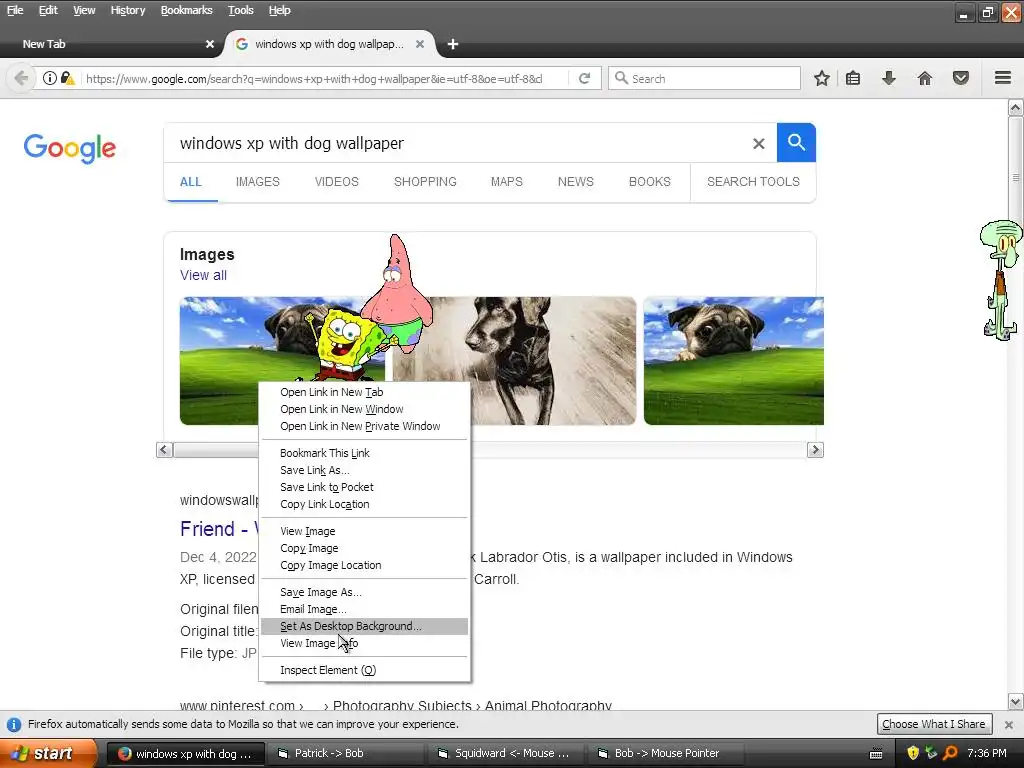Screen dimensions: 1024x768
Task: Click the pug on XP hill thumbnail at right
Action: [733, 361]
